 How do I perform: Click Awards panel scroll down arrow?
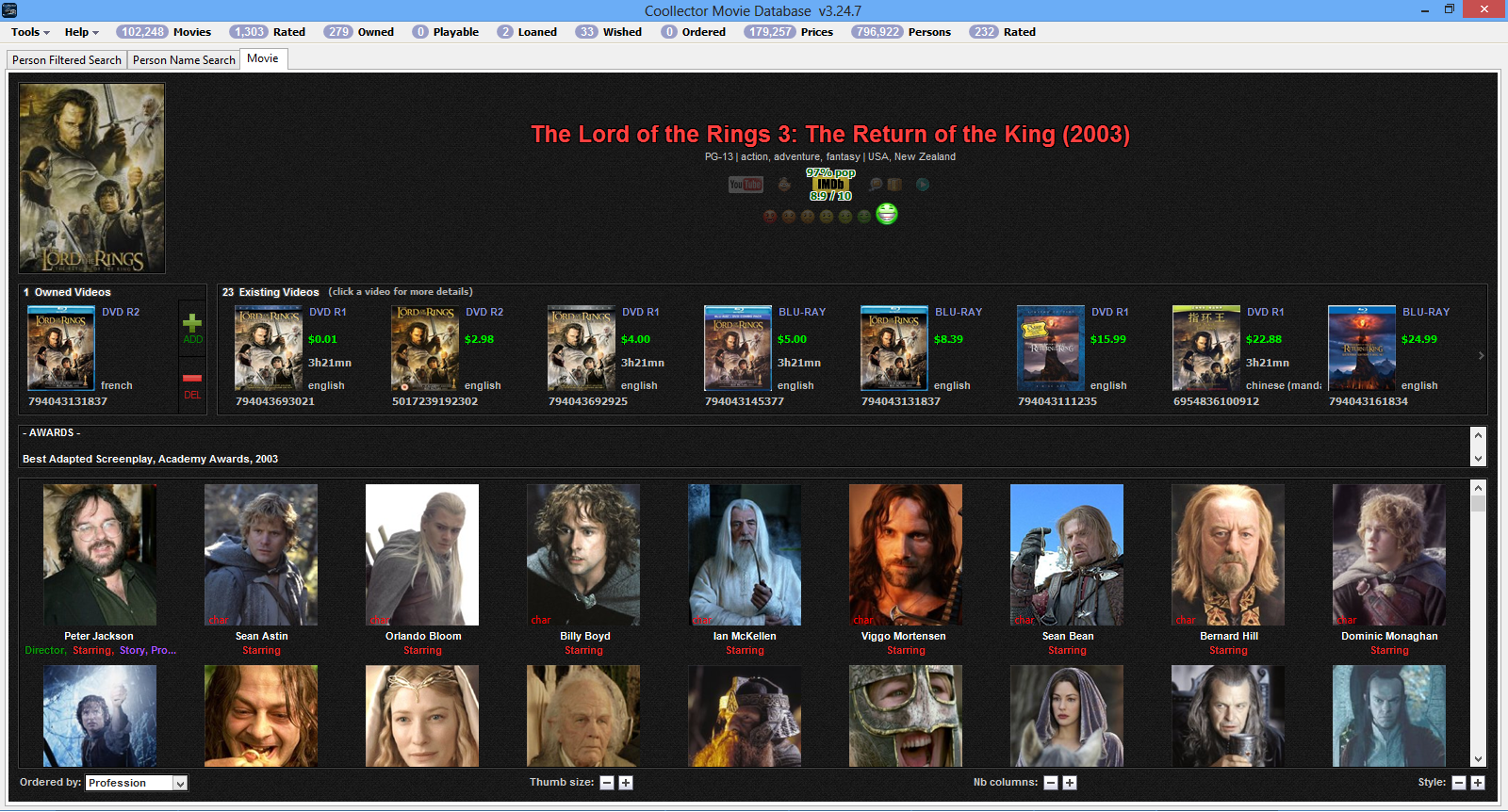1478,459
